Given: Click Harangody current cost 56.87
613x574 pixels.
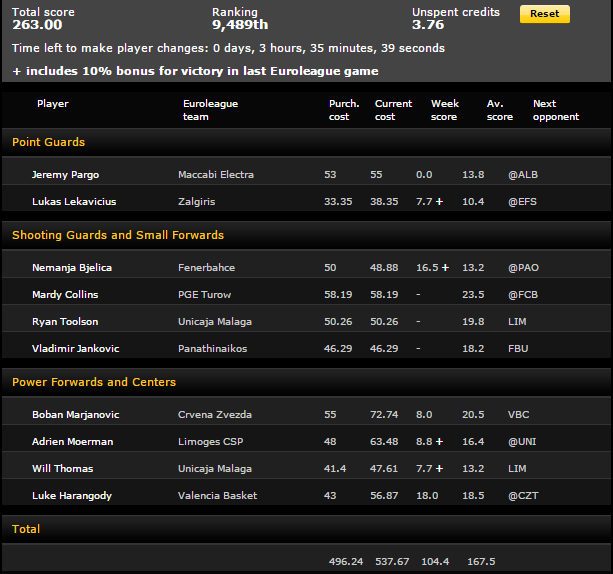Looking at the screenshot, I should pos(384,496).
